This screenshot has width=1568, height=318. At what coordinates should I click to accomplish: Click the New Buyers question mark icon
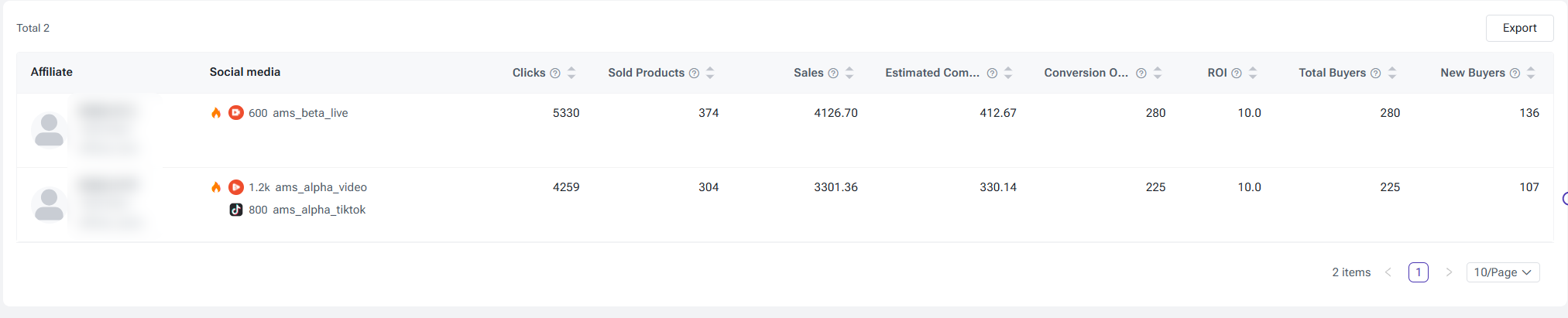[x=1515, y=74]
